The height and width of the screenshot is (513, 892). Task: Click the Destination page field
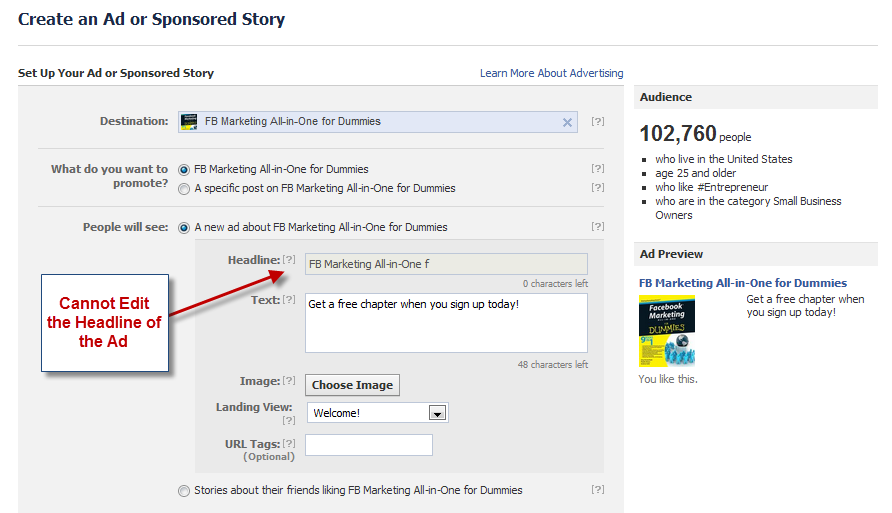pyautogui.click(x=378, y=122)
